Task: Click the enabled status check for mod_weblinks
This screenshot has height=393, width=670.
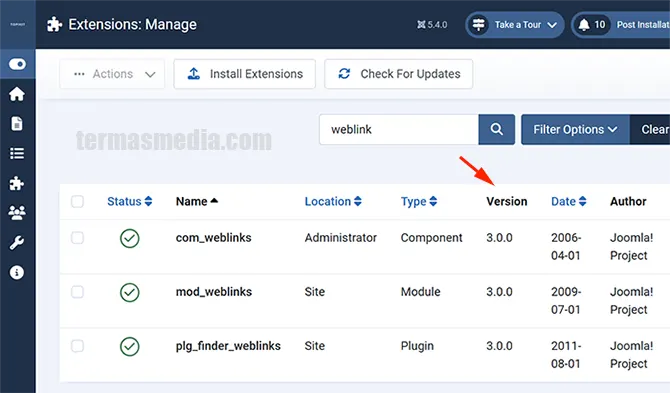Action: pos(129,293)
